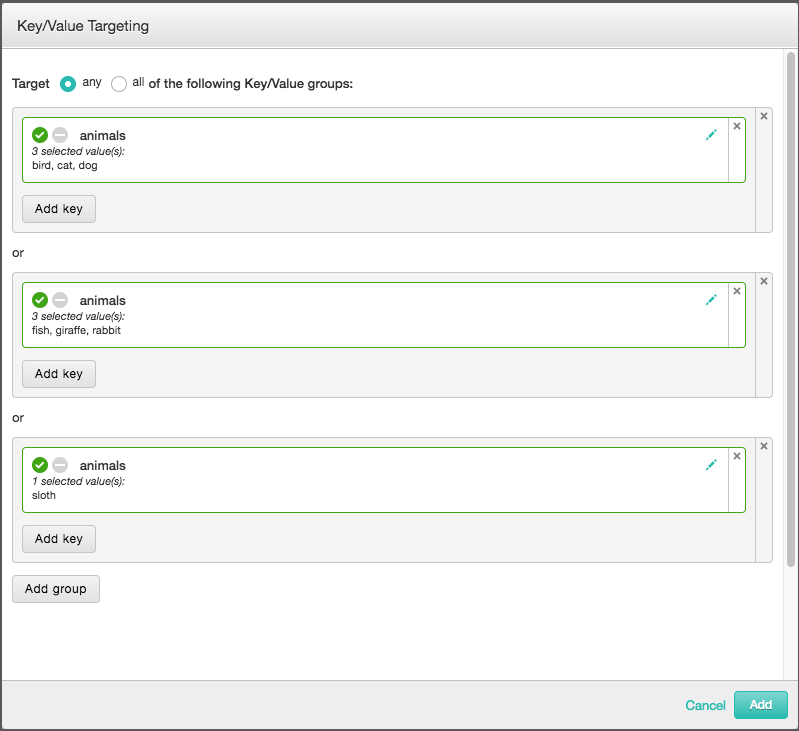Click Add key in the sloth group
This screenshot has width=799, height=731.
click(x=59, y=539)
